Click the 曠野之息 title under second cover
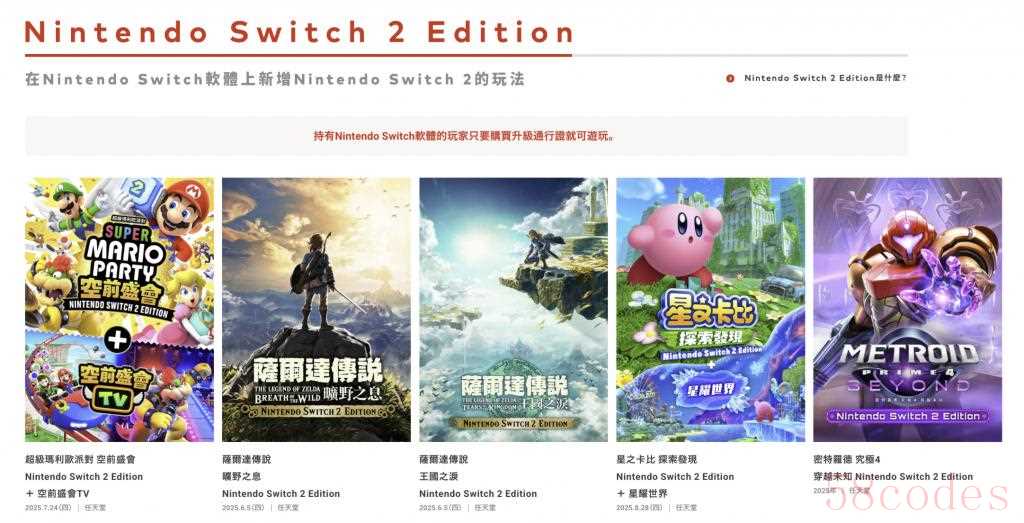1024x523 pixels. 242,477
